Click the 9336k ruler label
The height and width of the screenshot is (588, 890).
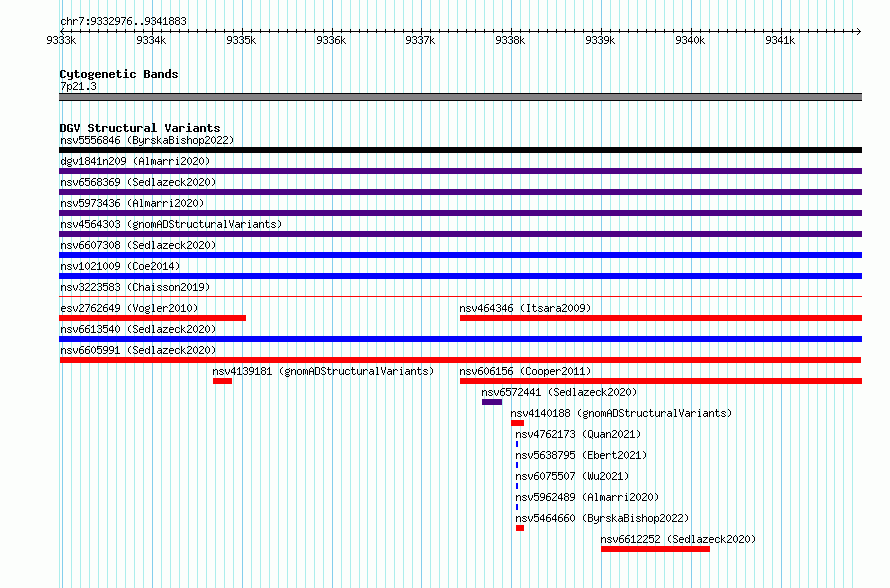pyautogui.click(x=331, y=40)
